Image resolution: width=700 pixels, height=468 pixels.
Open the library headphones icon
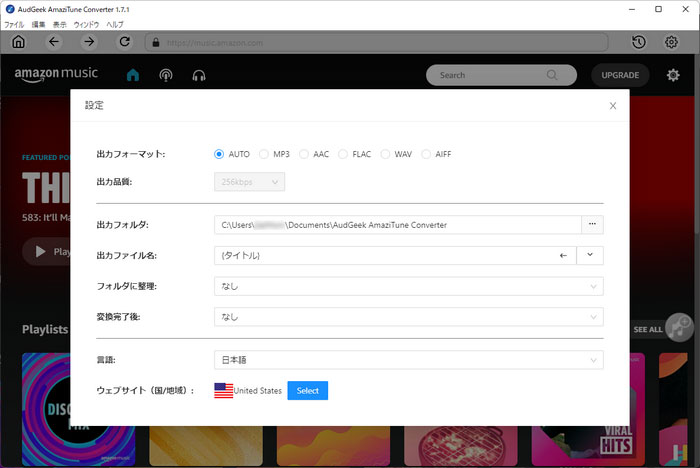[x=199, y=75]
